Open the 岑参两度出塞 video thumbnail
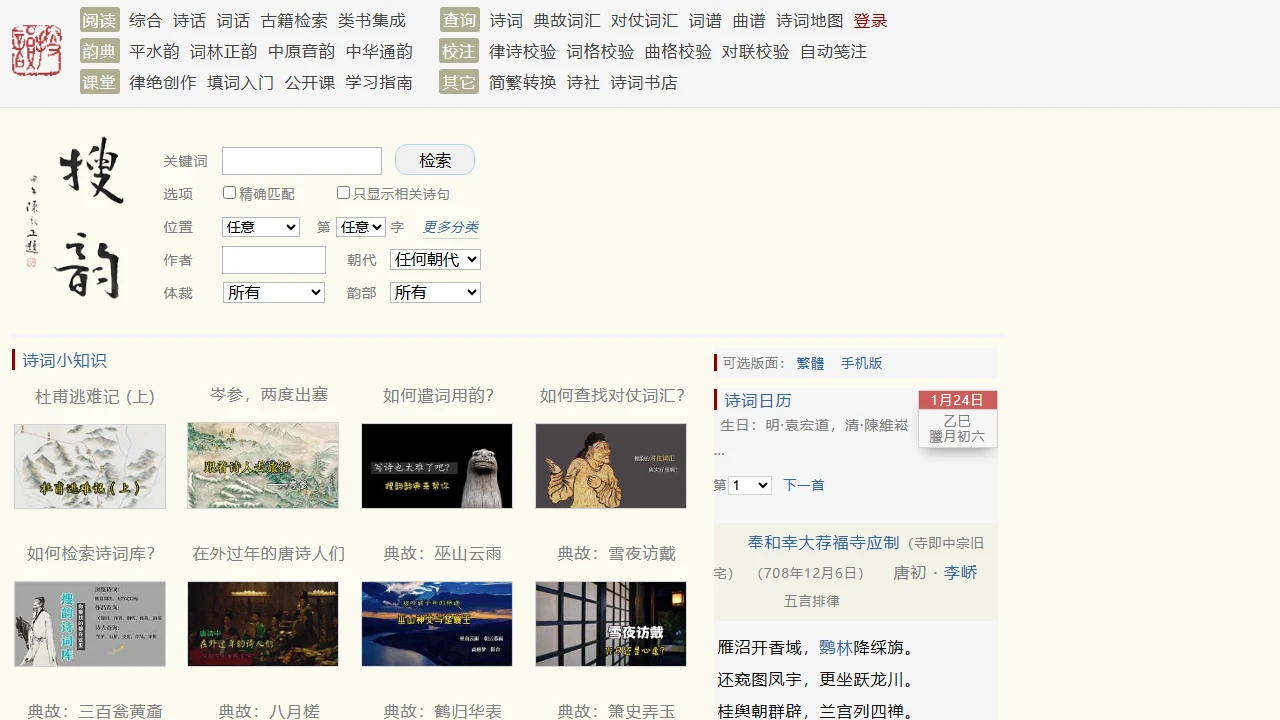Image resolution: width=1280 pixels, height=720 pixels. tap(263, 466)
